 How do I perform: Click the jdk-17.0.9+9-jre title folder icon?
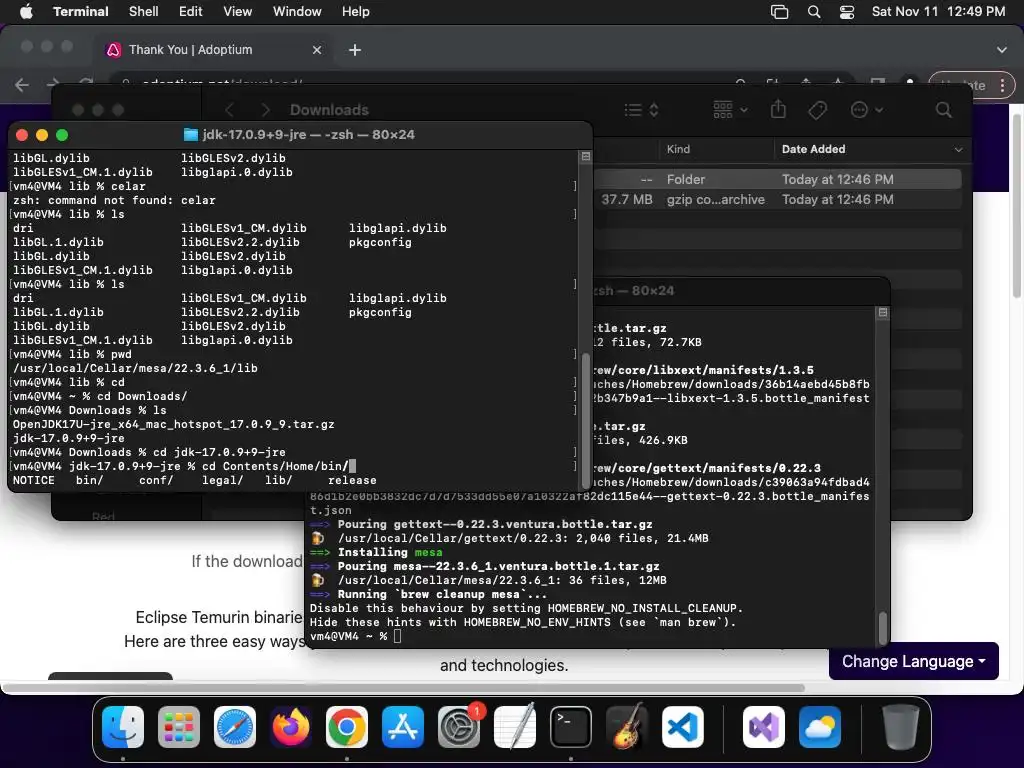pyautogui.click(x=191, y=135)
